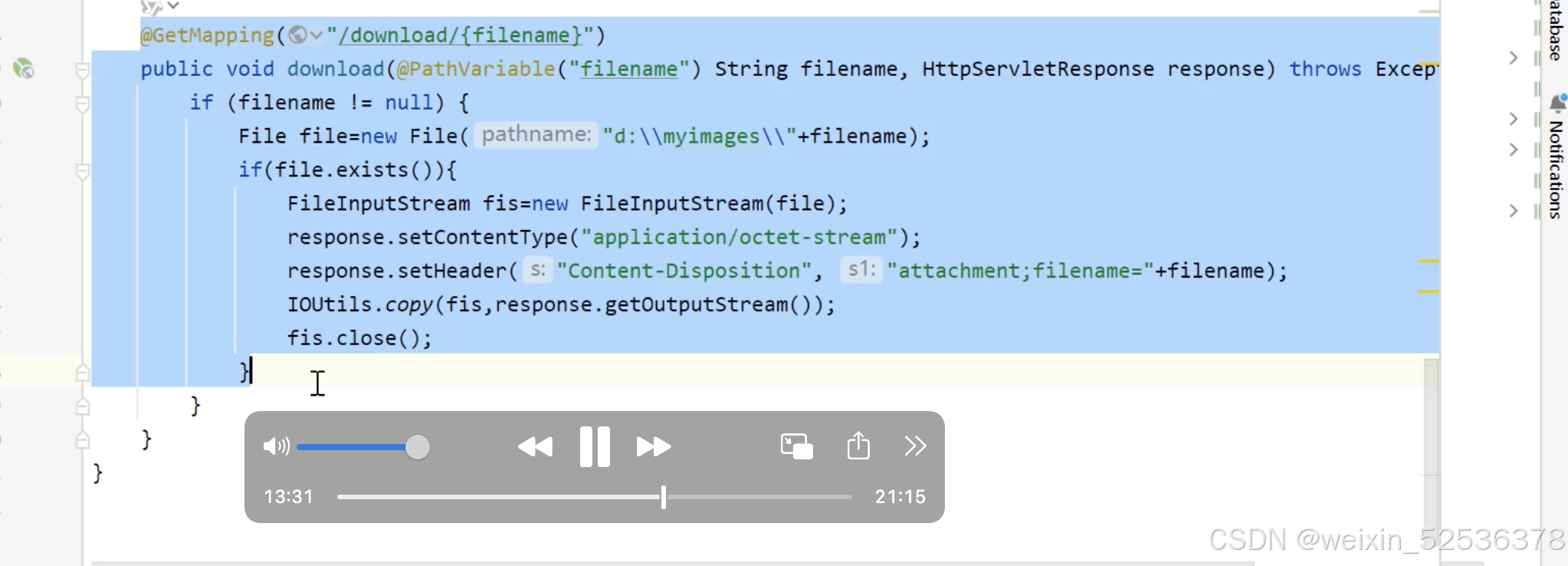Click the "application/octet-stream" string
This screenshot has width=1568, height=566.
click(x=739, y=237)
